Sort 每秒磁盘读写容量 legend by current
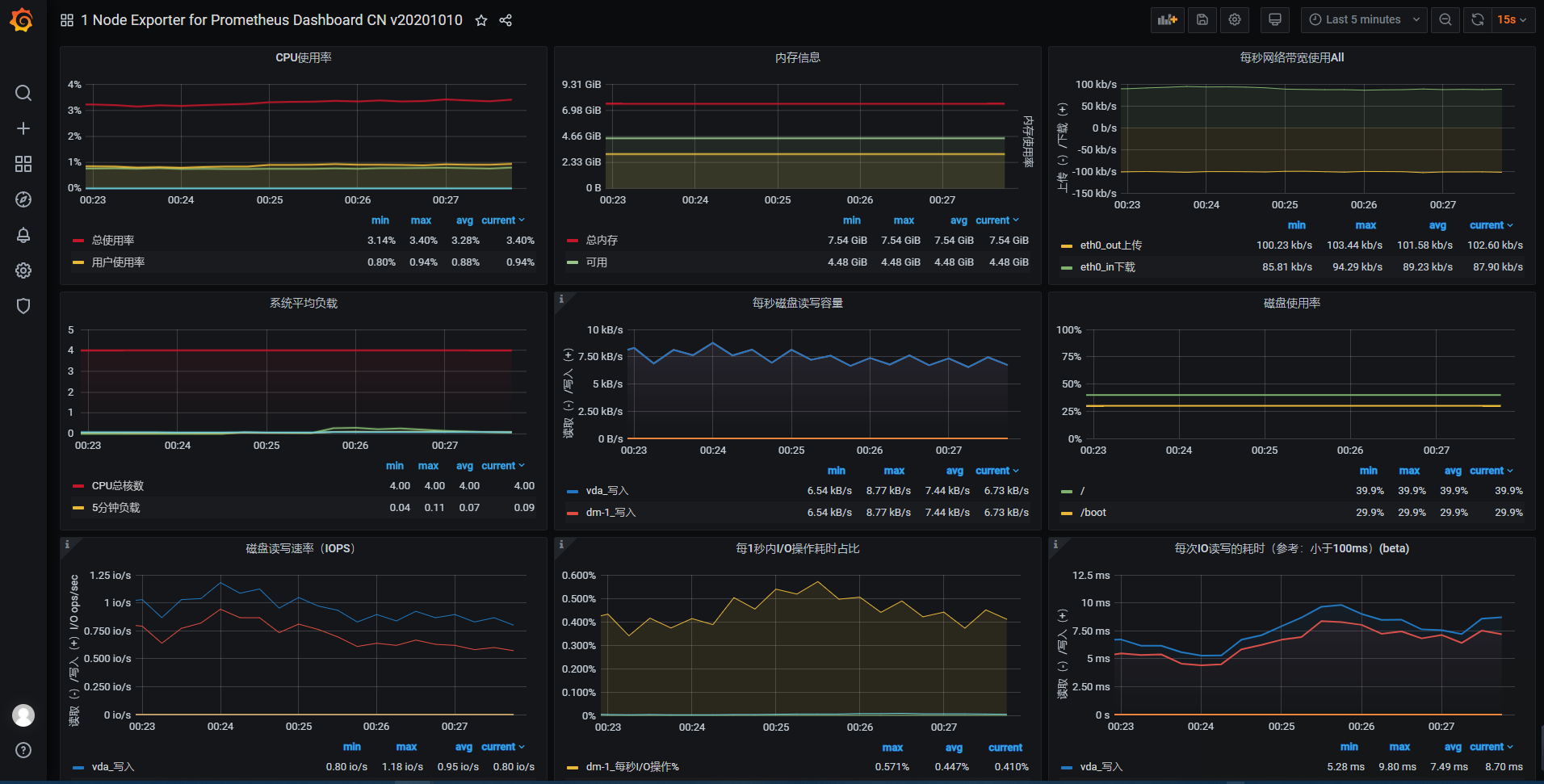This screenshot has height=784, width=1544. (997, 471)
